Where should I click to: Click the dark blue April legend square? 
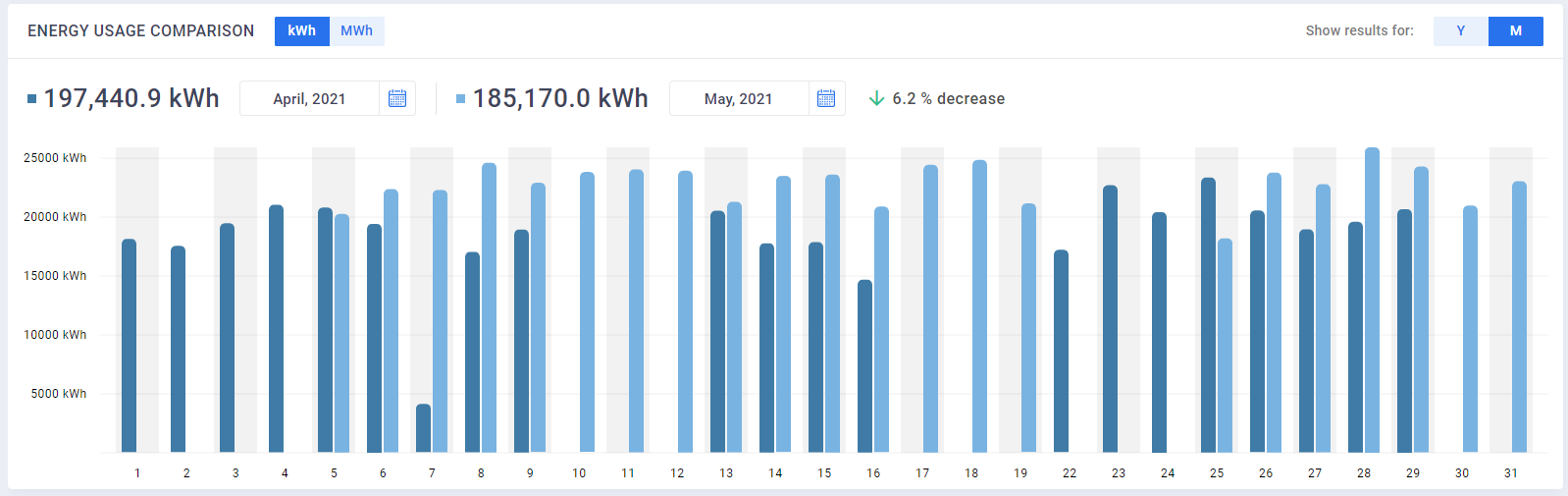(32, 98)
